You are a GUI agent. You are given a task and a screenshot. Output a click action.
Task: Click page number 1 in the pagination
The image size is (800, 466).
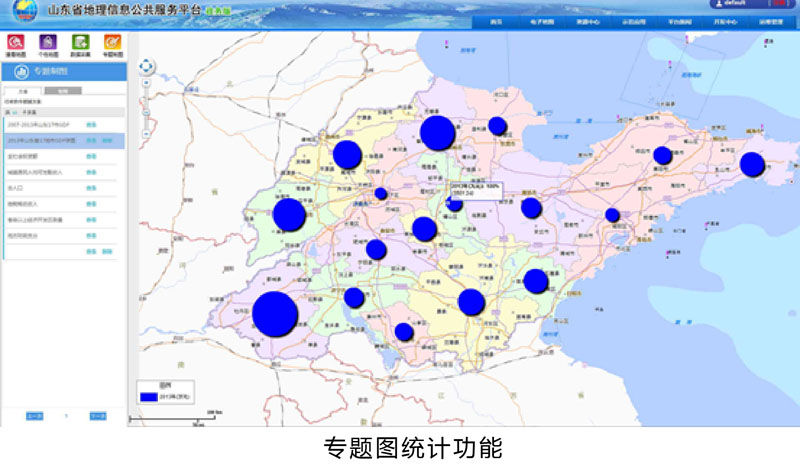[66, 416]
